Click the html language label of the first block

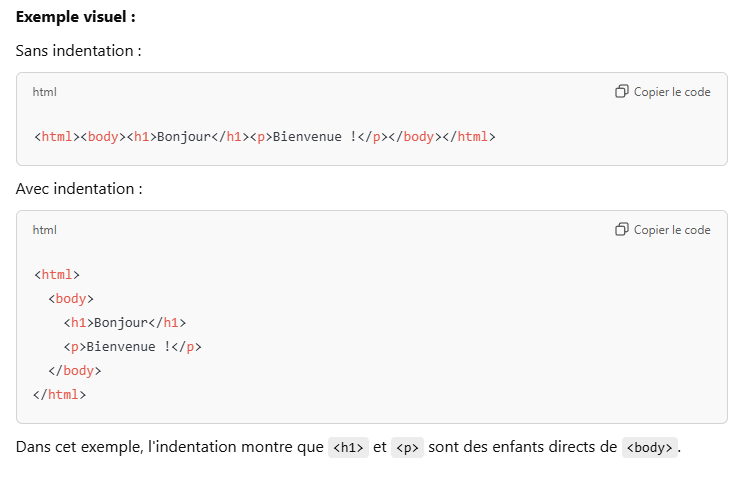(45, 92)
